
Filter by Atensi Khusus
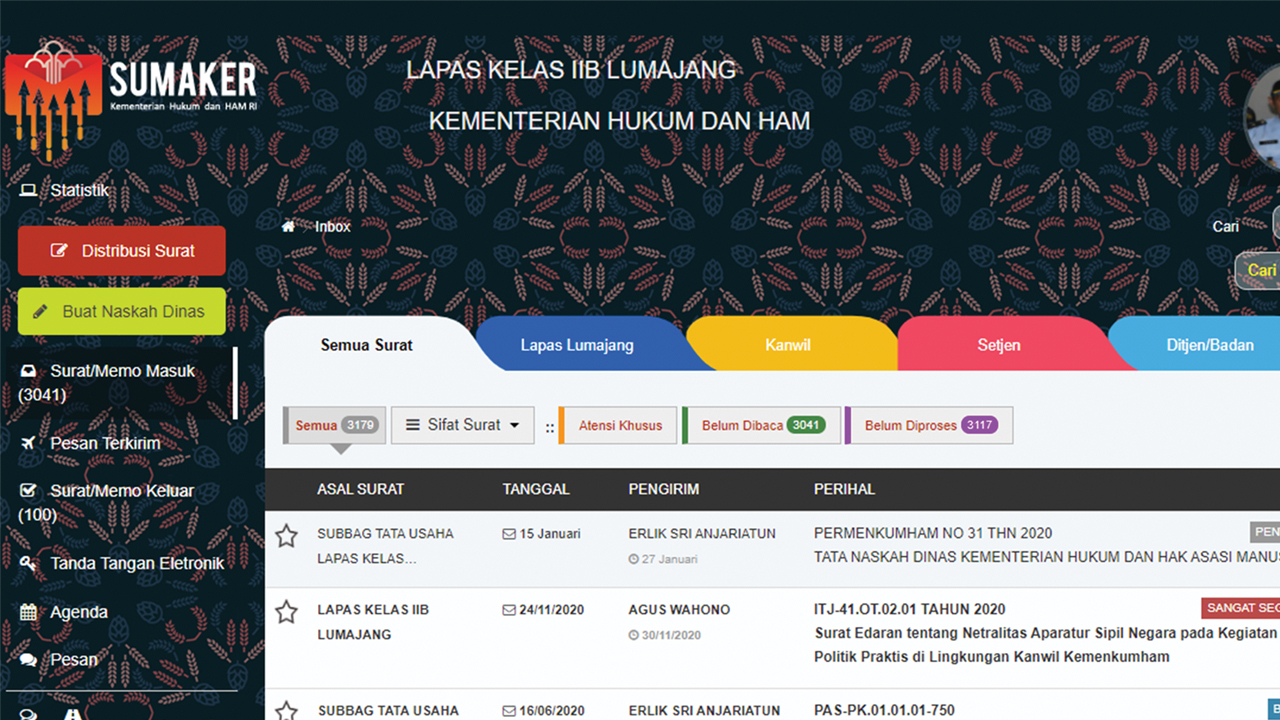[618, 425]
